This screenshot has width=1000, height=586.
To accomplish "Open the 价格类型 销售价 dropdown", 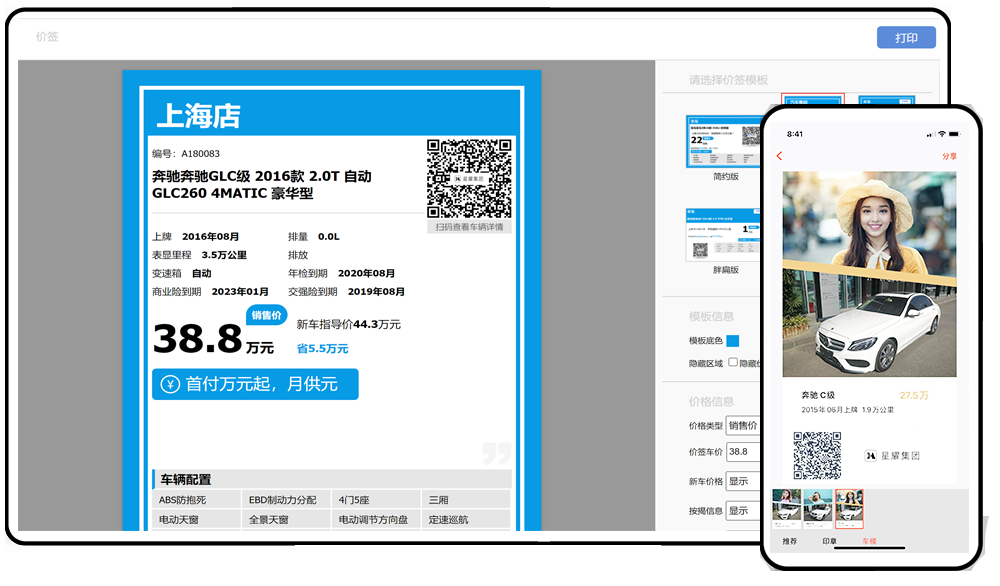I will pyautogui.click(x=744, y=425).
